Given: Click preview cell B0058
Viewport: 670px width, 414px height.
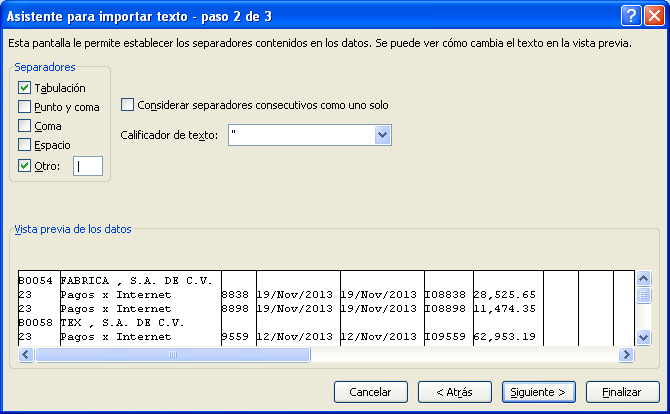Looking at the screenshot, I should pos(35,323).
